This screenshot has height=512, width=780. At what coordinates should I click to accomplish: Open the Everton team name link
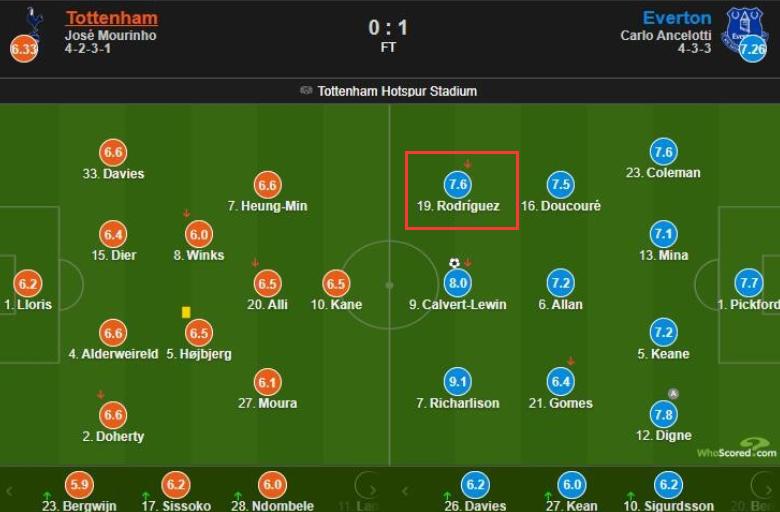pos(677,18)
